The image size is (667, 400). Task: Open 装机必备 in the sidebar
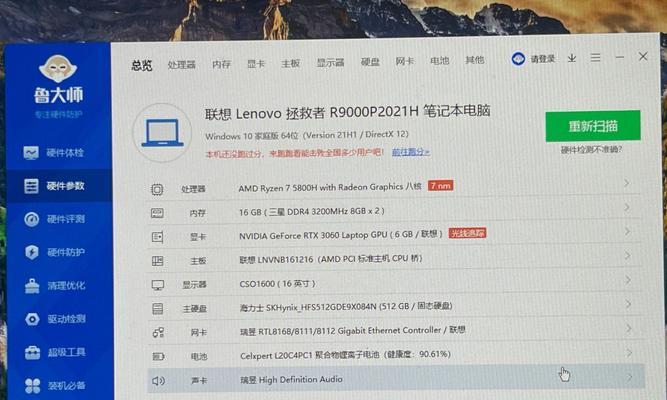coord(55,386)
